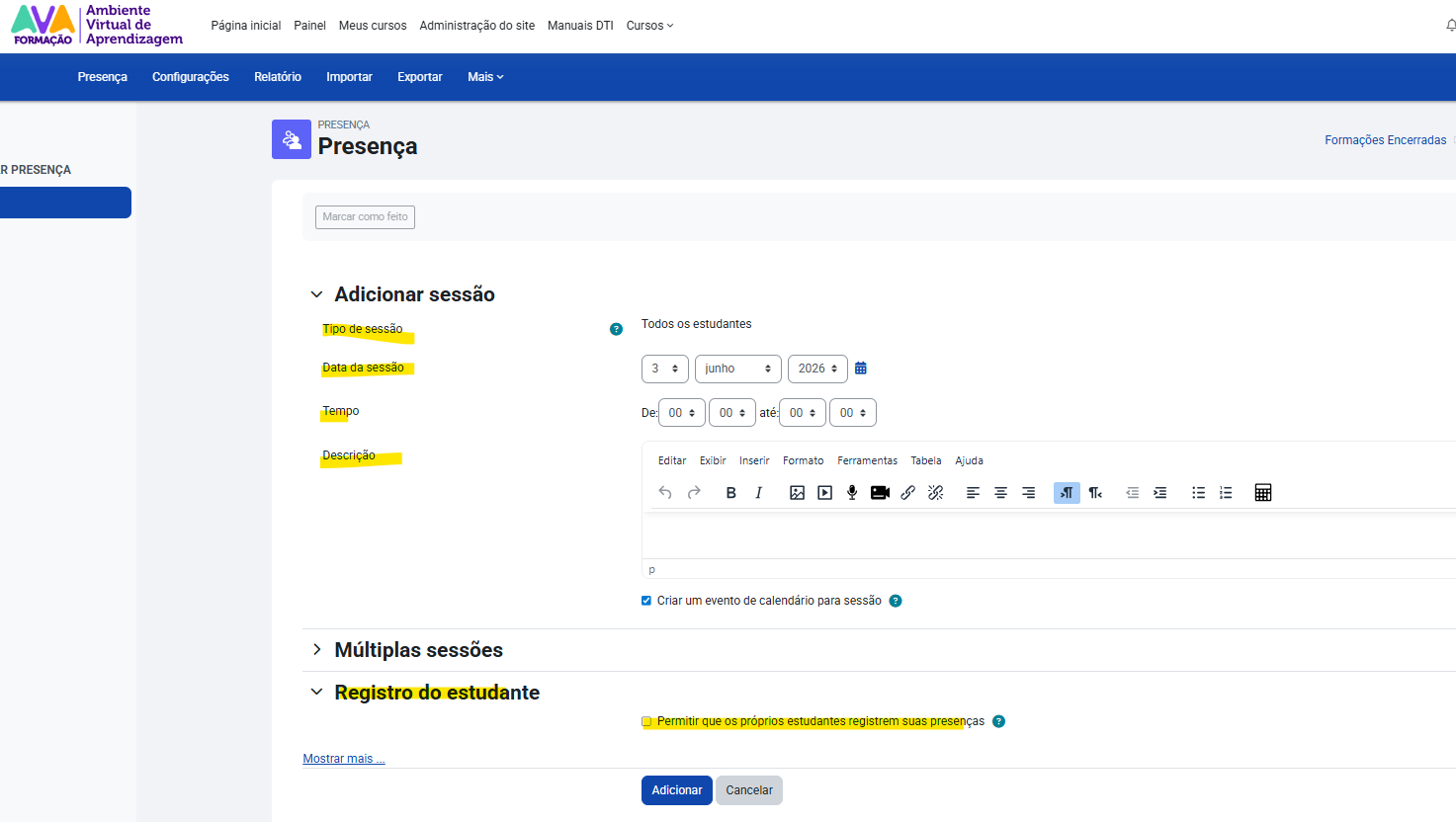Click the redo icon in the editor
Image resolution: width=1456 pixels, height=822 pixels.
[694, 492]
